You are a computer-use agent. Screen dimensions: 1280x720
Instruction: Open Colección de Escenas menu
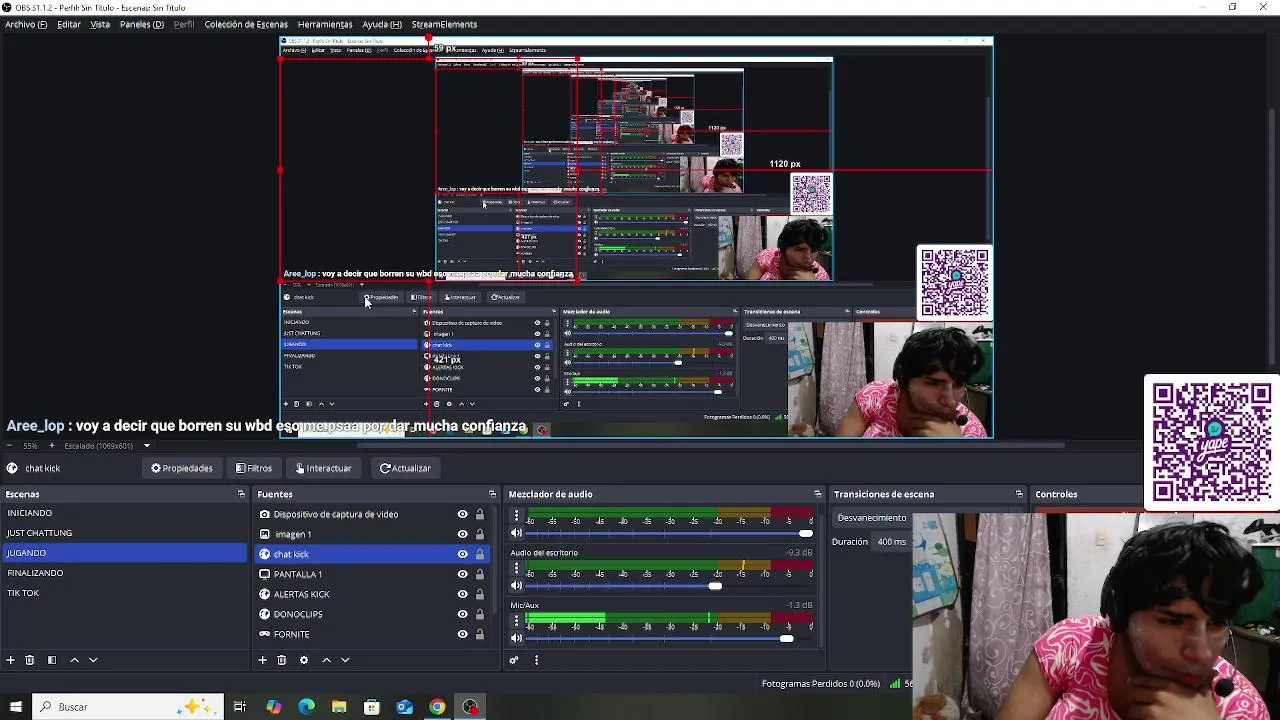246,24
